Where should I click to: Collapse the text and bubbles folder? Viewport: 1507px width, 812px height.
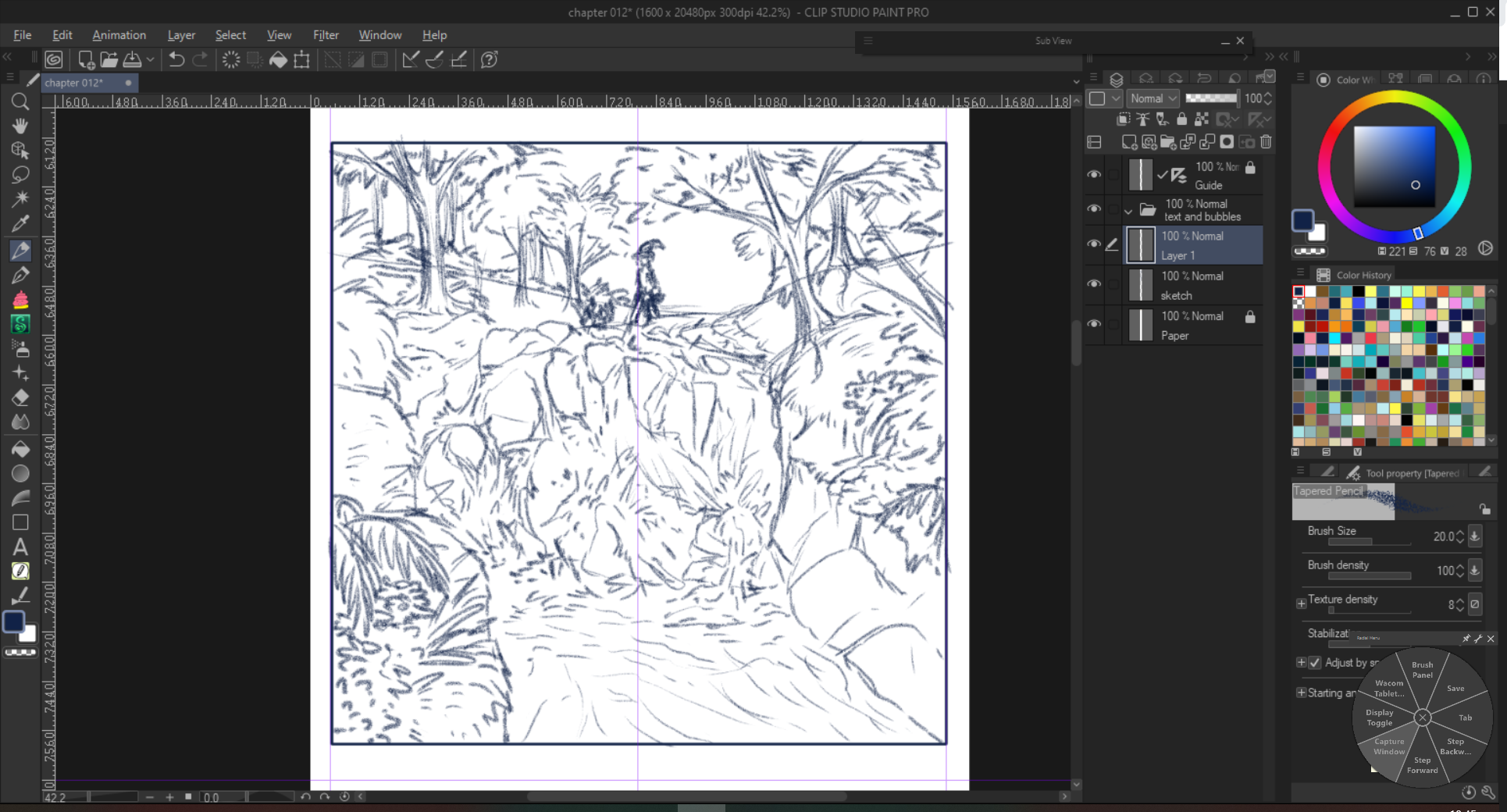point(1128,211)
